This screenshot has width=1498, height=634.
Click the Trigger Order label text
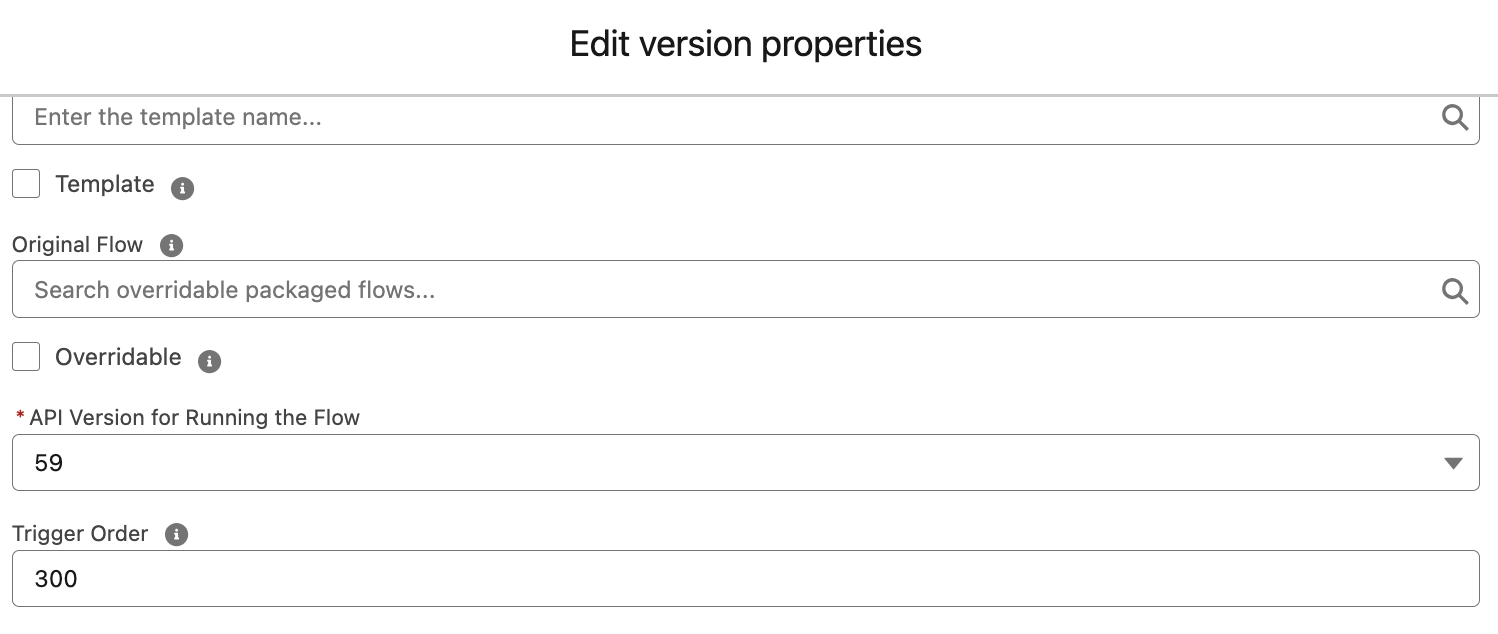tap(80, 534)
